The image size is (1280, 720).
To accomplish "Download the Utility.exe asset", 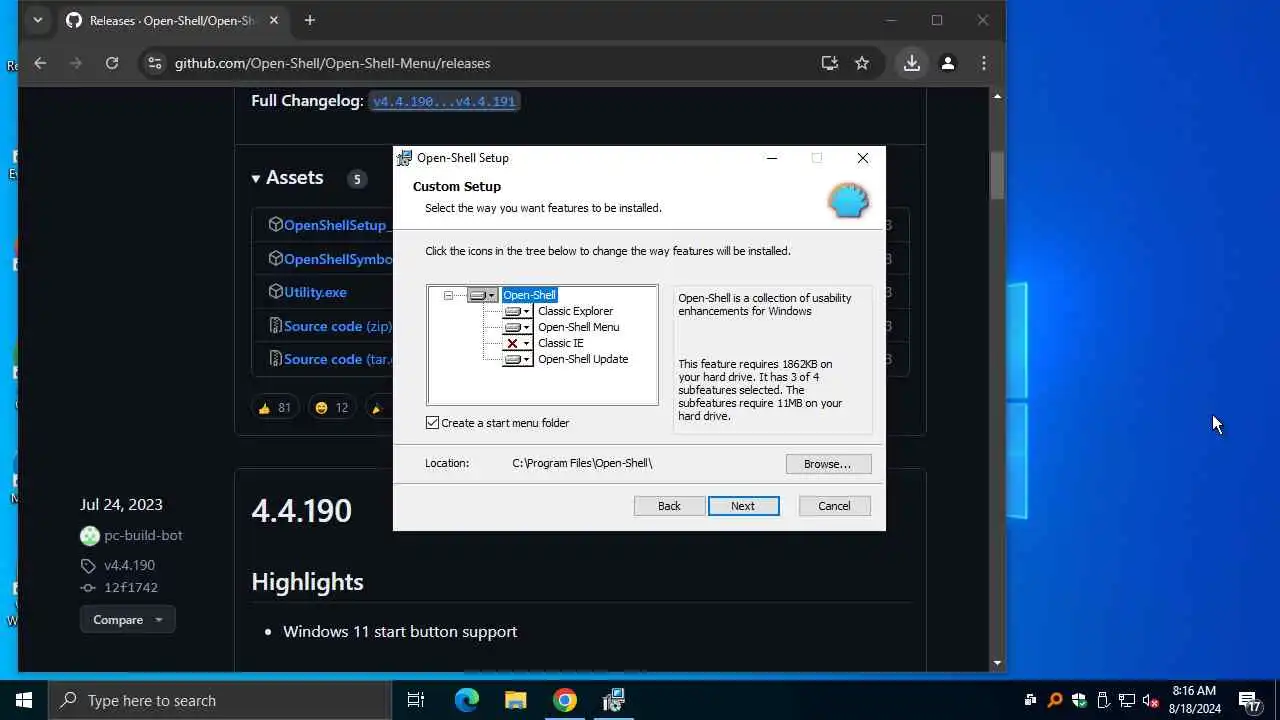I will (x=315, y=292).
